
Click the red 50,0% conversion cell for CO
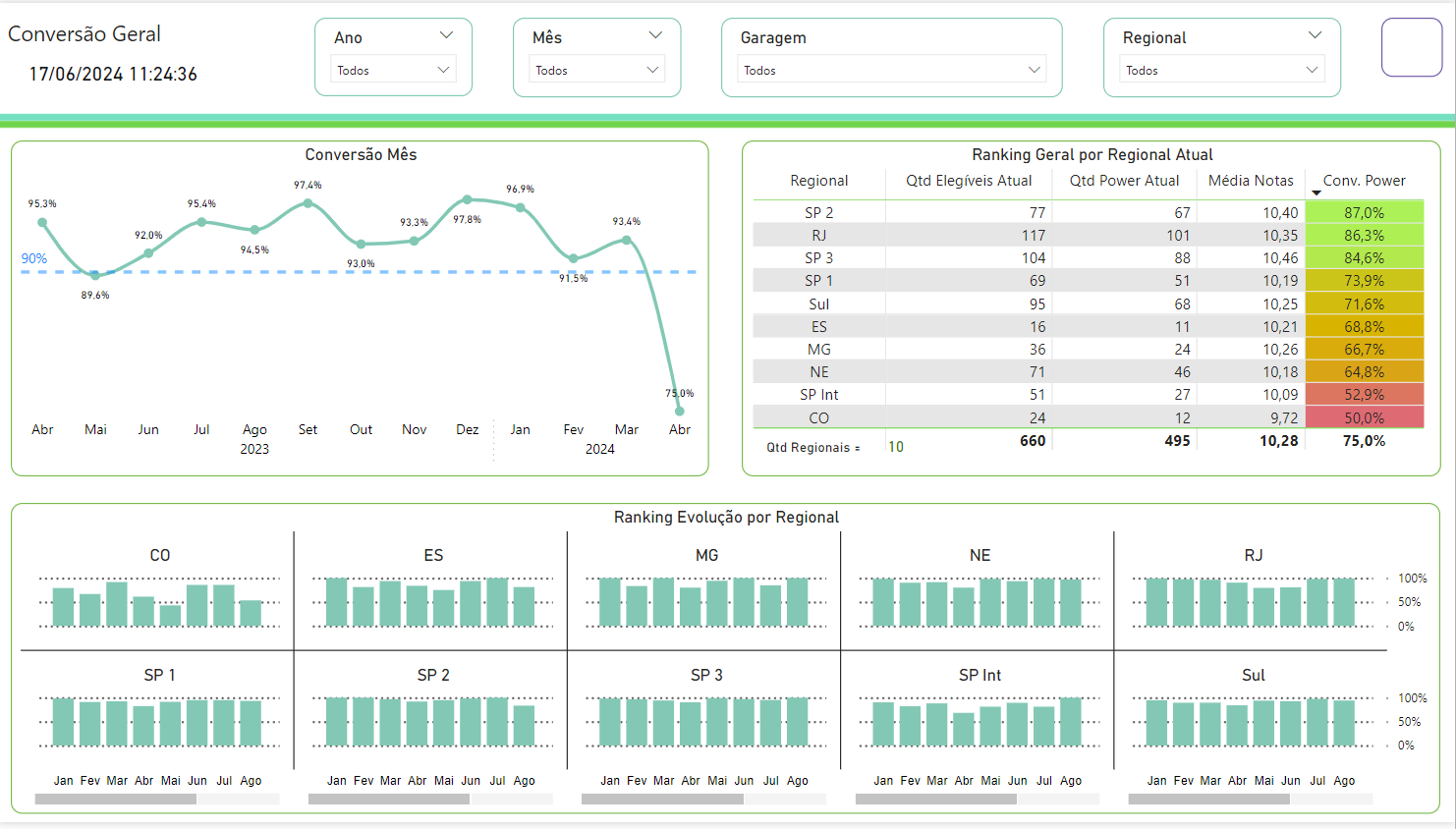tap(1364, 418)
